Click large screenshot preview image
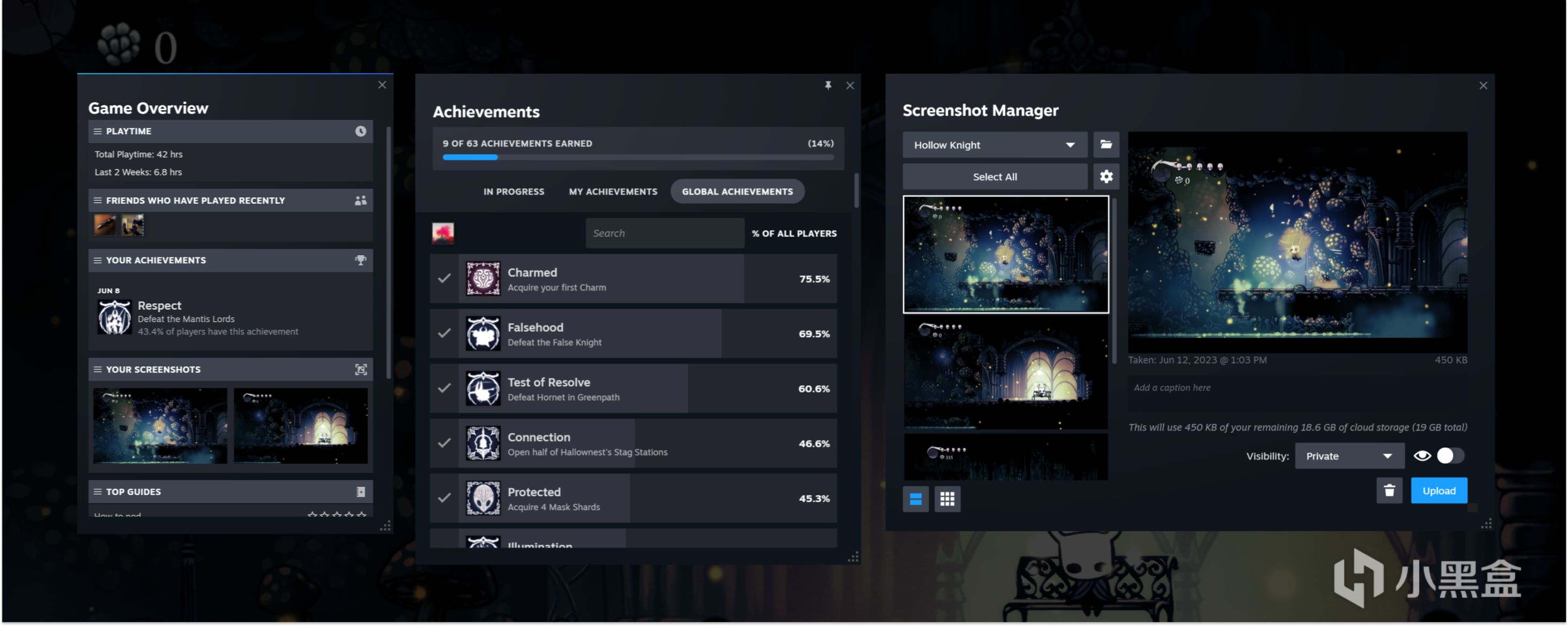1568x626 pixels. [x=1297, y=242]
